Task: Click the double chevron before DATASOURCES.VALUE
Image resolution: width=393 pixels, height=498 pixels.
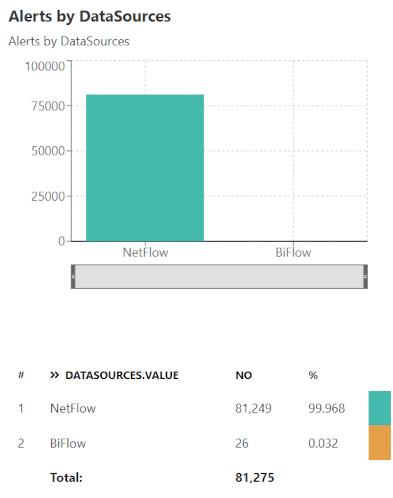Action: [x=54, y=375]
